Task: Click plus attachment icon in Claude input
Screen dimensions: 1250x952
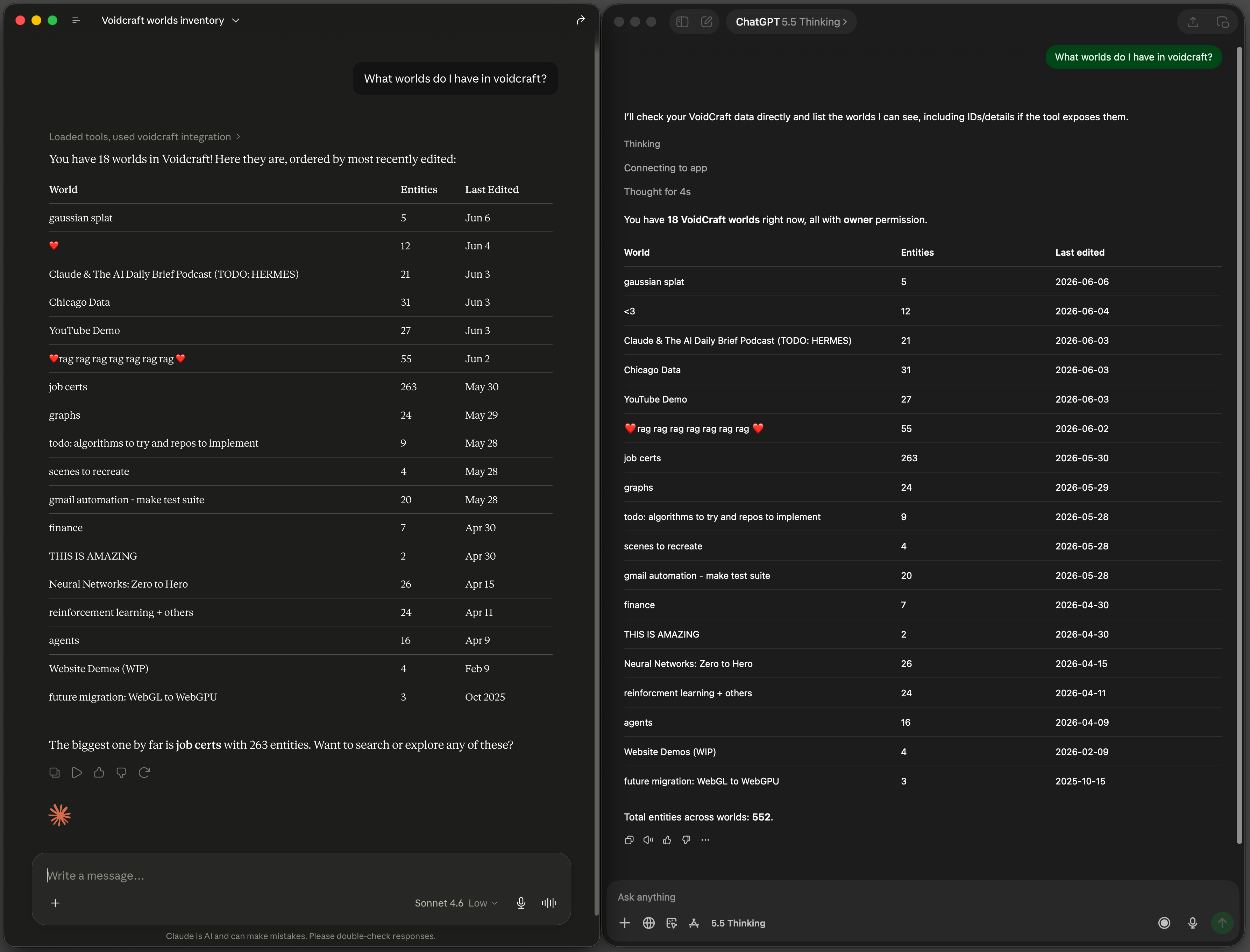Action: [x=55, y=903]
